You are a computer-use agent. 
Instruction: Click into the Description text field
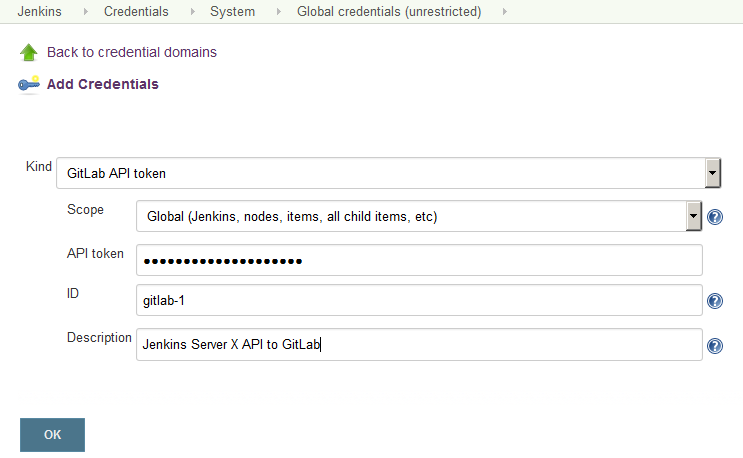click(x=419, y=344)
